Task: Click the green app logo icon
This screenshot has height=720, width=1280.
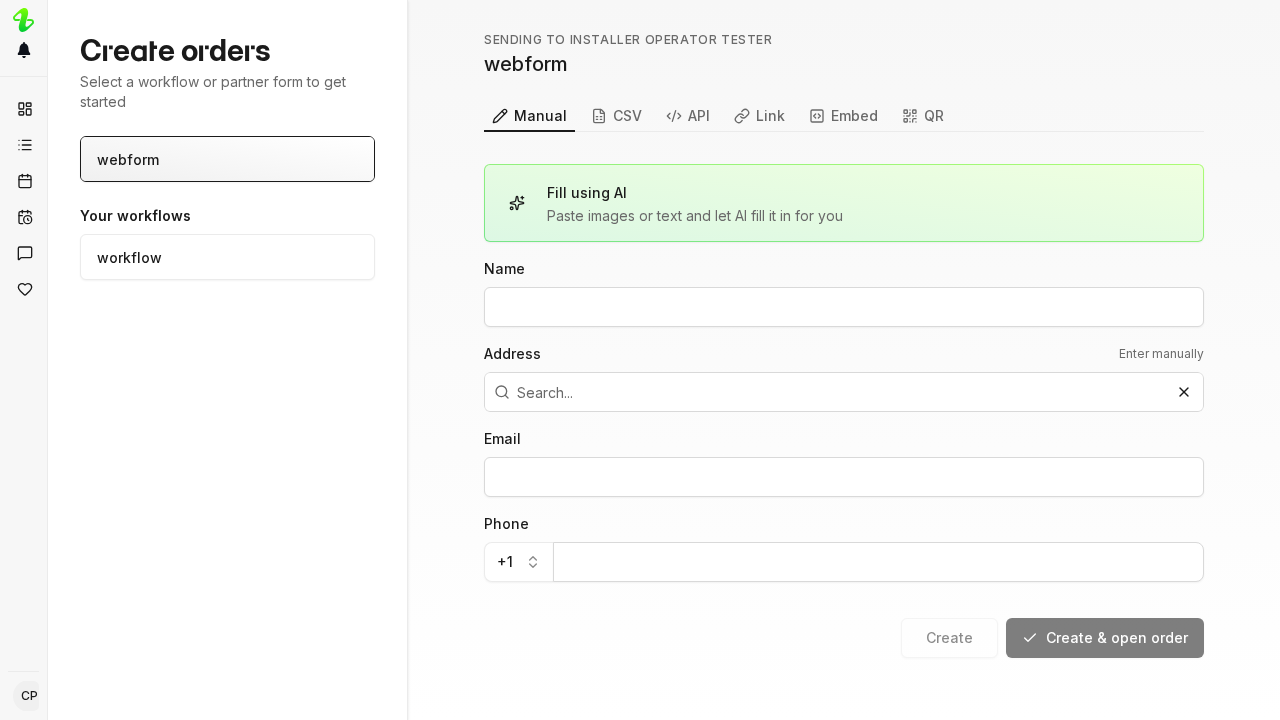Action: tap(24, 20)
